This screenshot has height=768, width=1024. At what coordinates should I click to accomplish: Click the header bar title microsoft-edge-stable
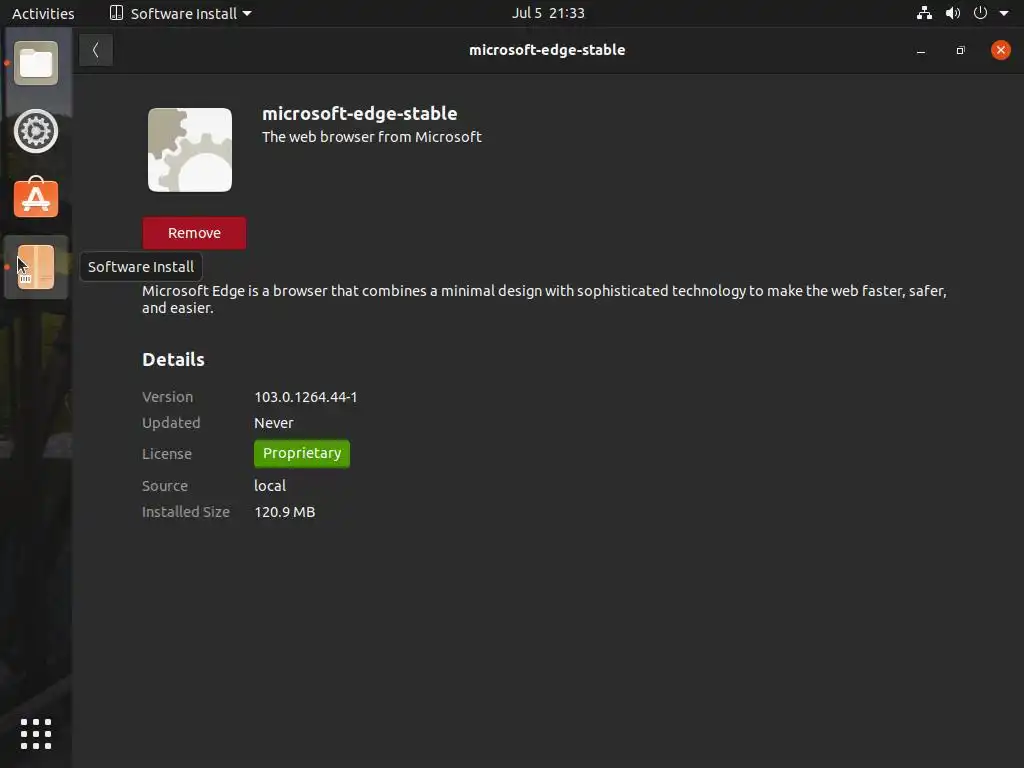(547, 50)
